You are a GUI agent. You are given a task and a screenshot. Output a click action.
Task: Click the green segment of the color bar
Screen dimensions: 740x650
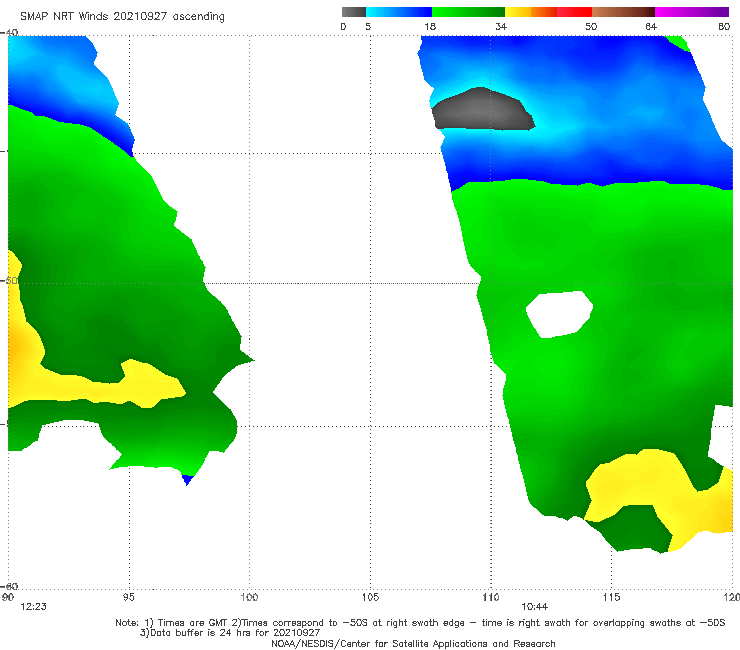point(469,12)
